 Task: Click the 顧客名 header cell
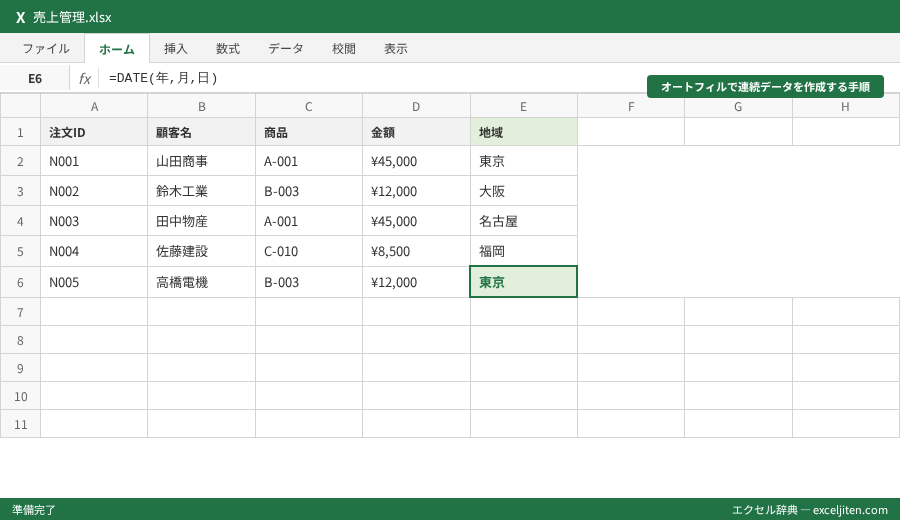coord(201,132)
